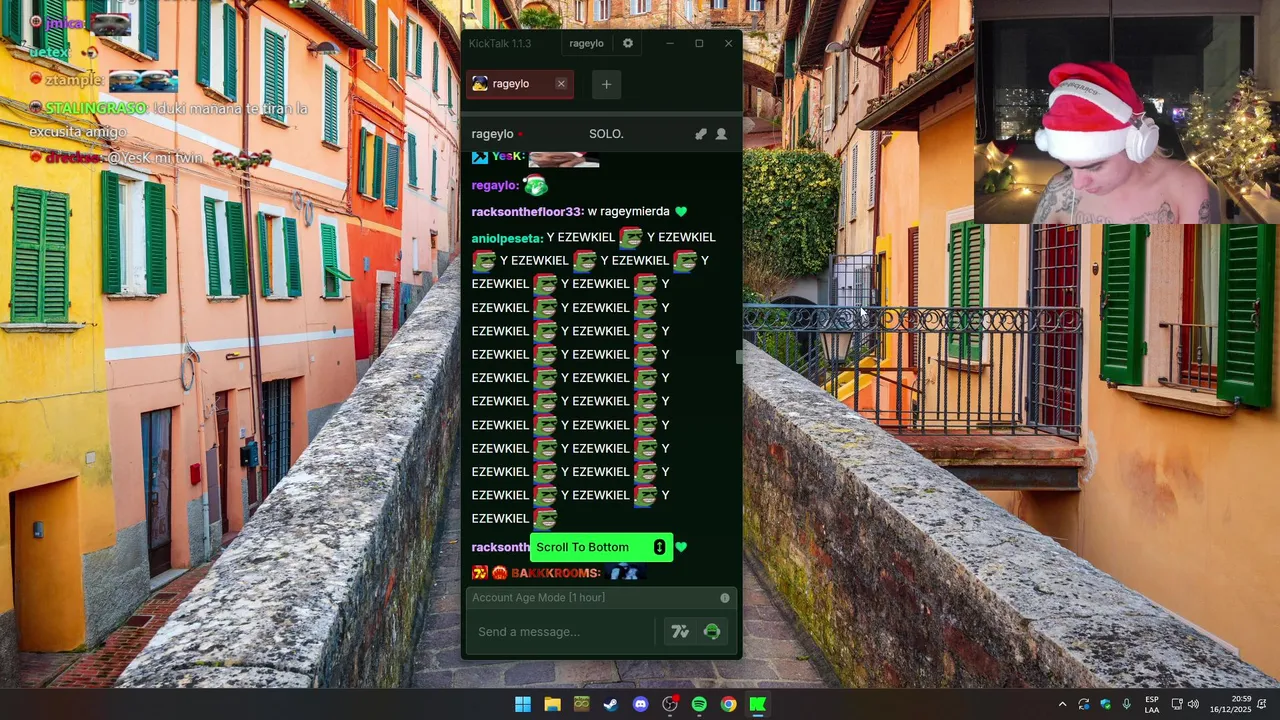Open the chatters user icon
Viewport: 1280px width, 720px height.
point(721,134)
